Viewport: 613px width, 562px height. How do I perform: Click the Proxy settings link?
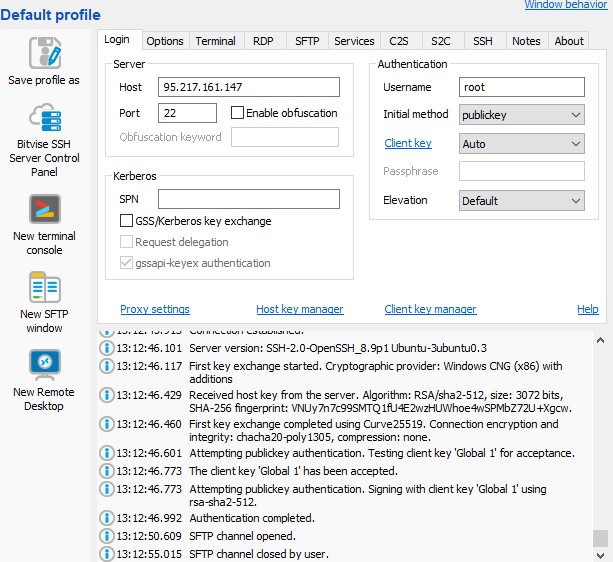[154, 309]
